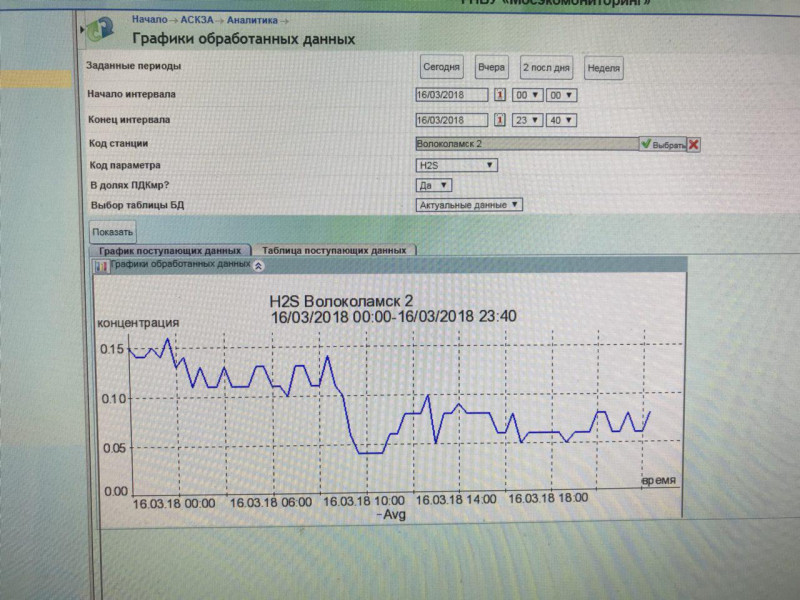Screen dimensions: 800x600
Task: Click green checkmark Выбрать station button
Action: tap(663, 144)
